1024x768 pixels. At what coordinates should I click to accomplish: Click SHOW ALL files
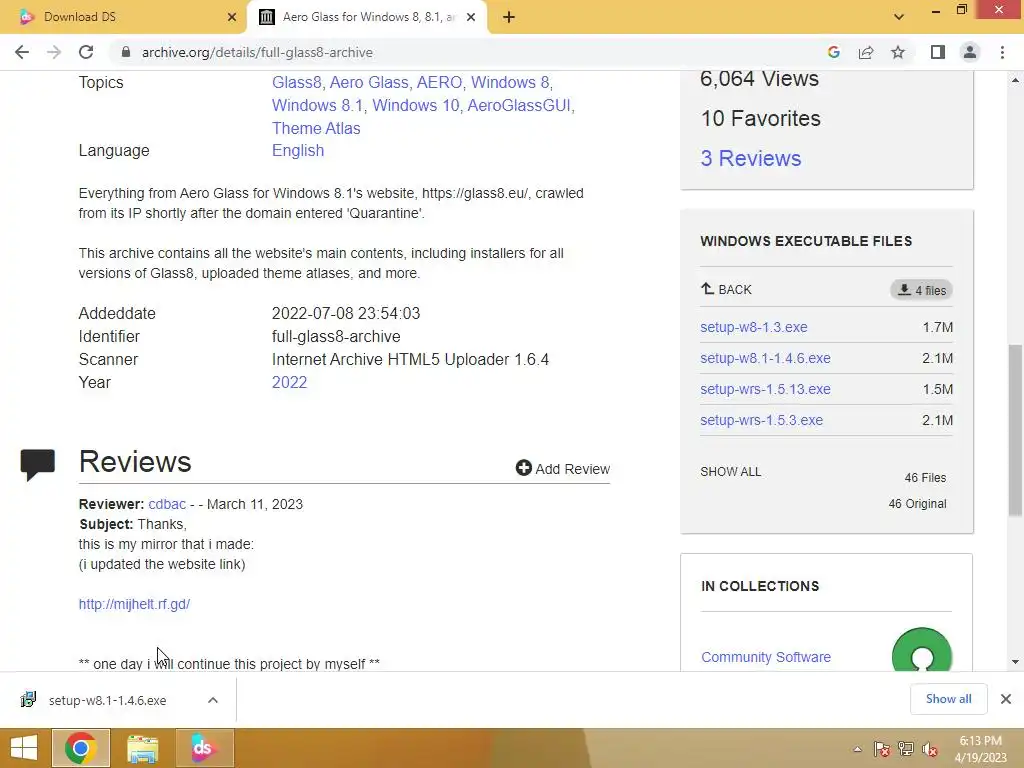[x=730, y=472]
